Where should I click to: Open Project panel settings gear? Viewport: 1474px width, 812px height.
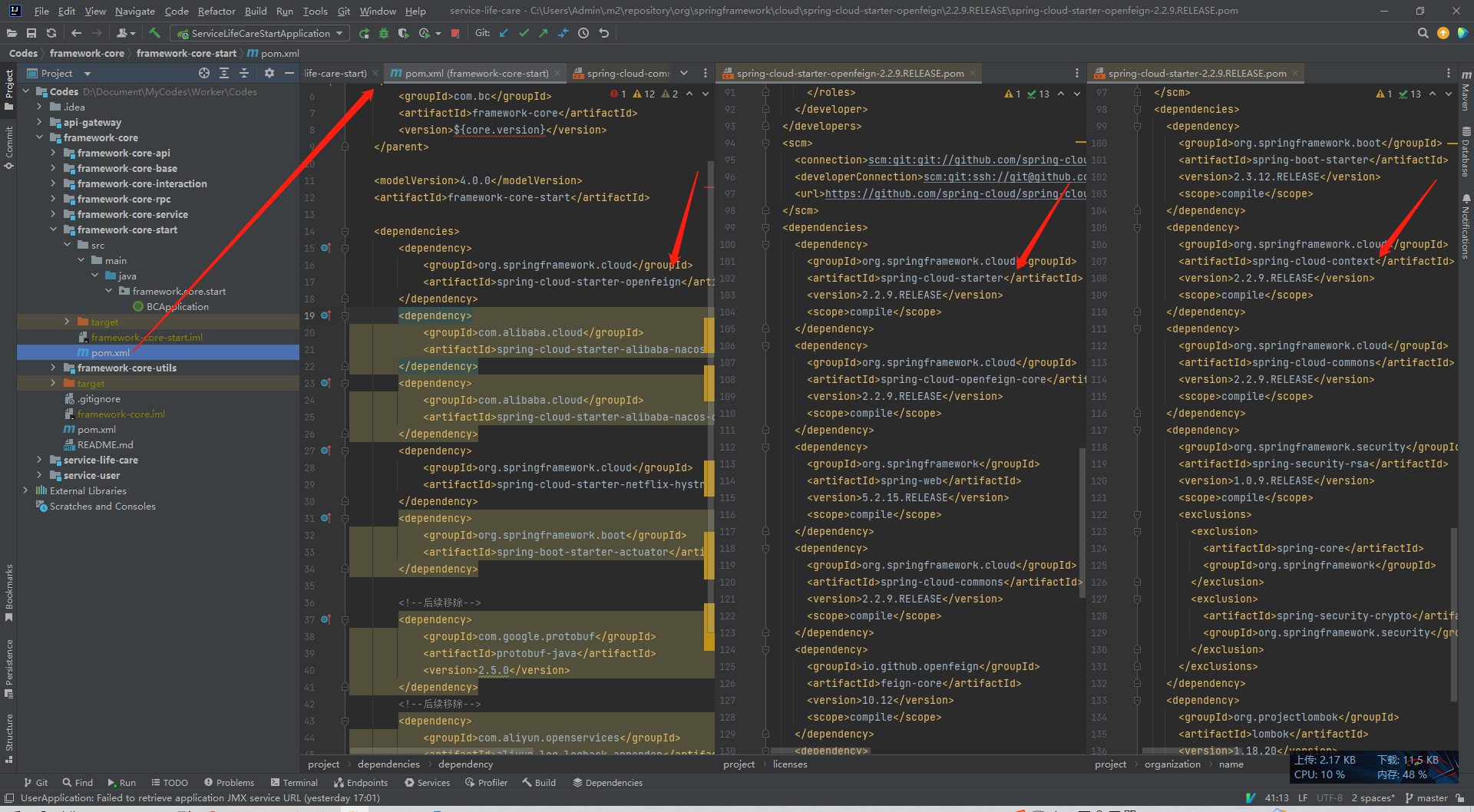[269, 73]
